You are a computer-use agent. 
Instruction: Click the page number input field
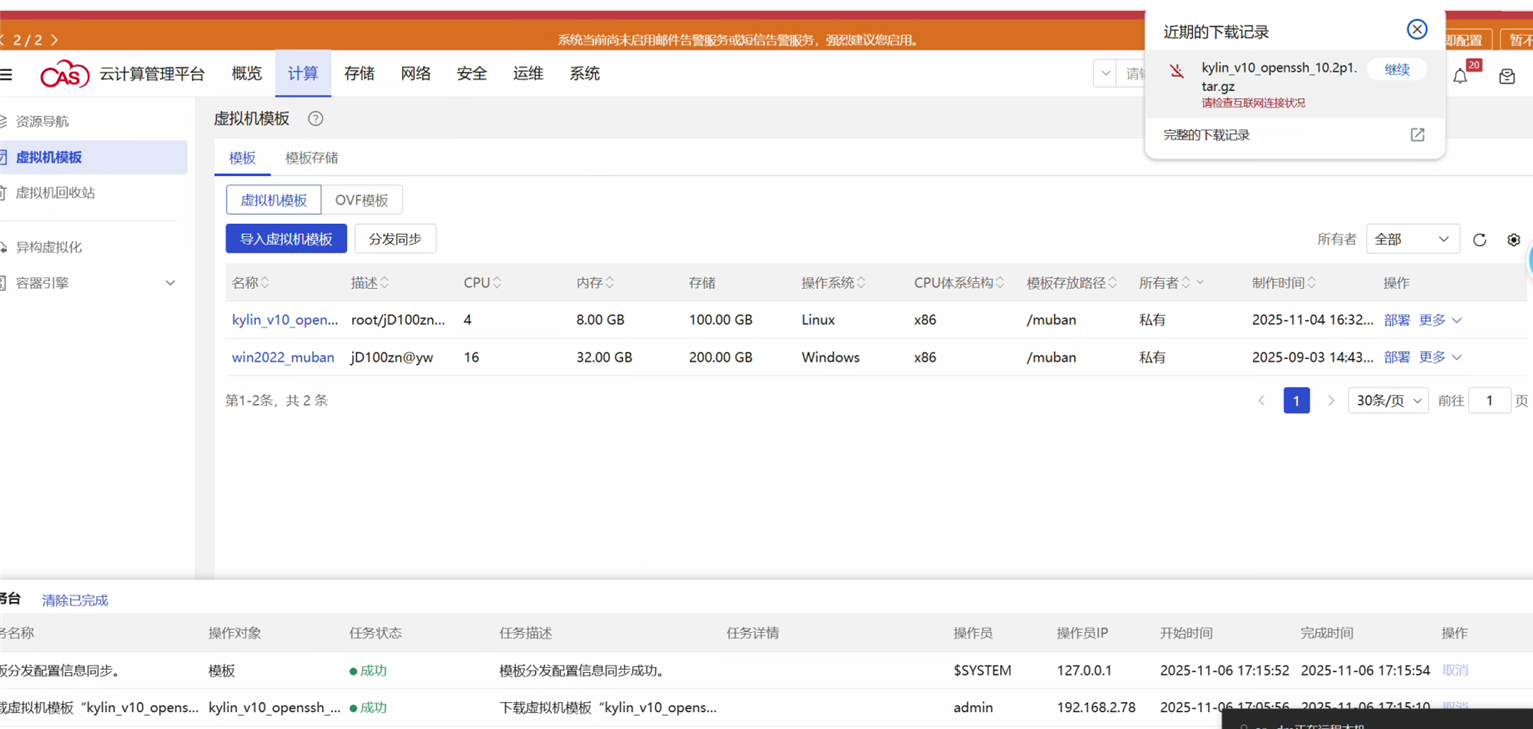1489,401
